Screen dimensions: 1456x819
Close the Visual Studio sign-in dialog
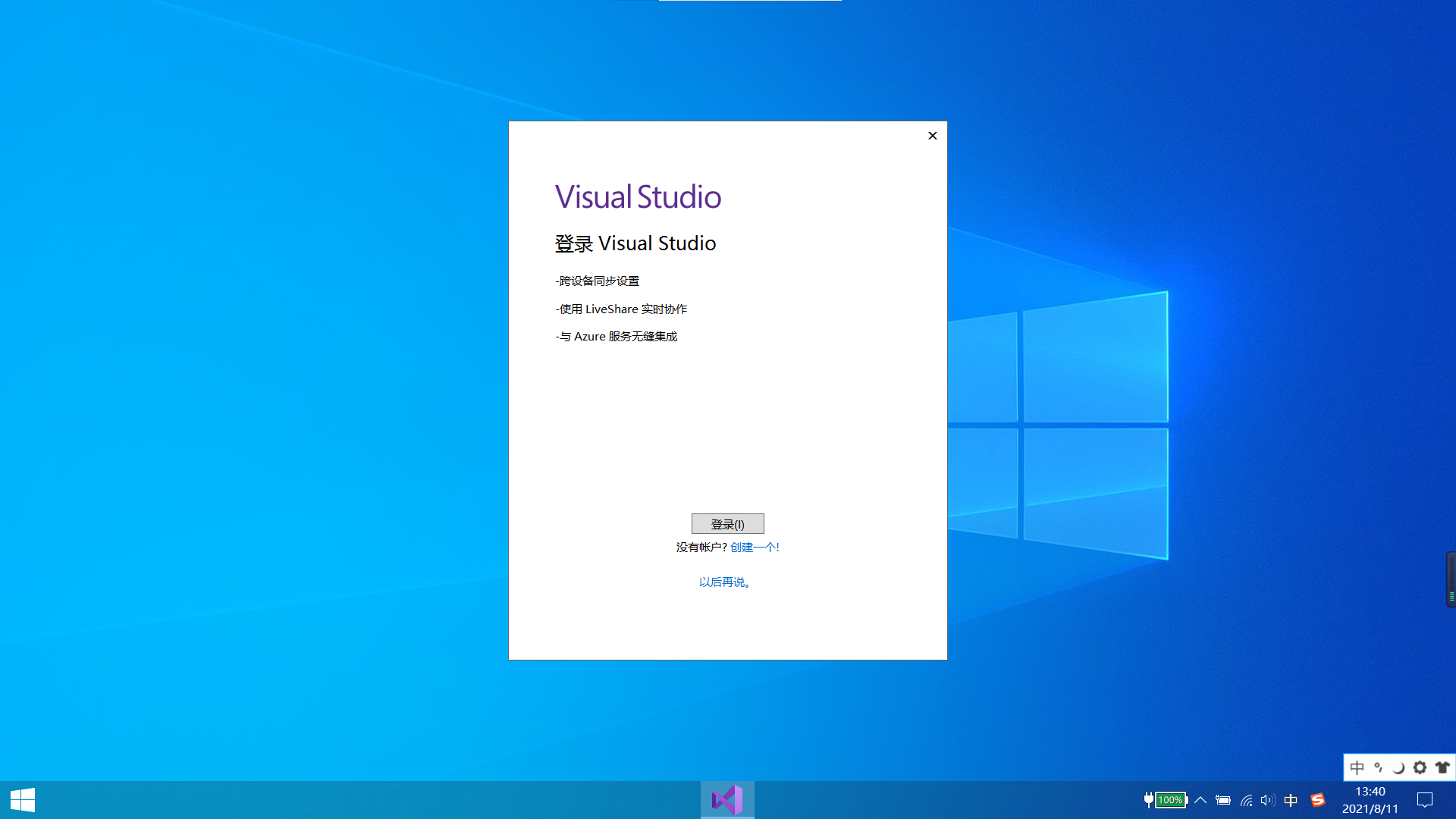pos(932,136)
